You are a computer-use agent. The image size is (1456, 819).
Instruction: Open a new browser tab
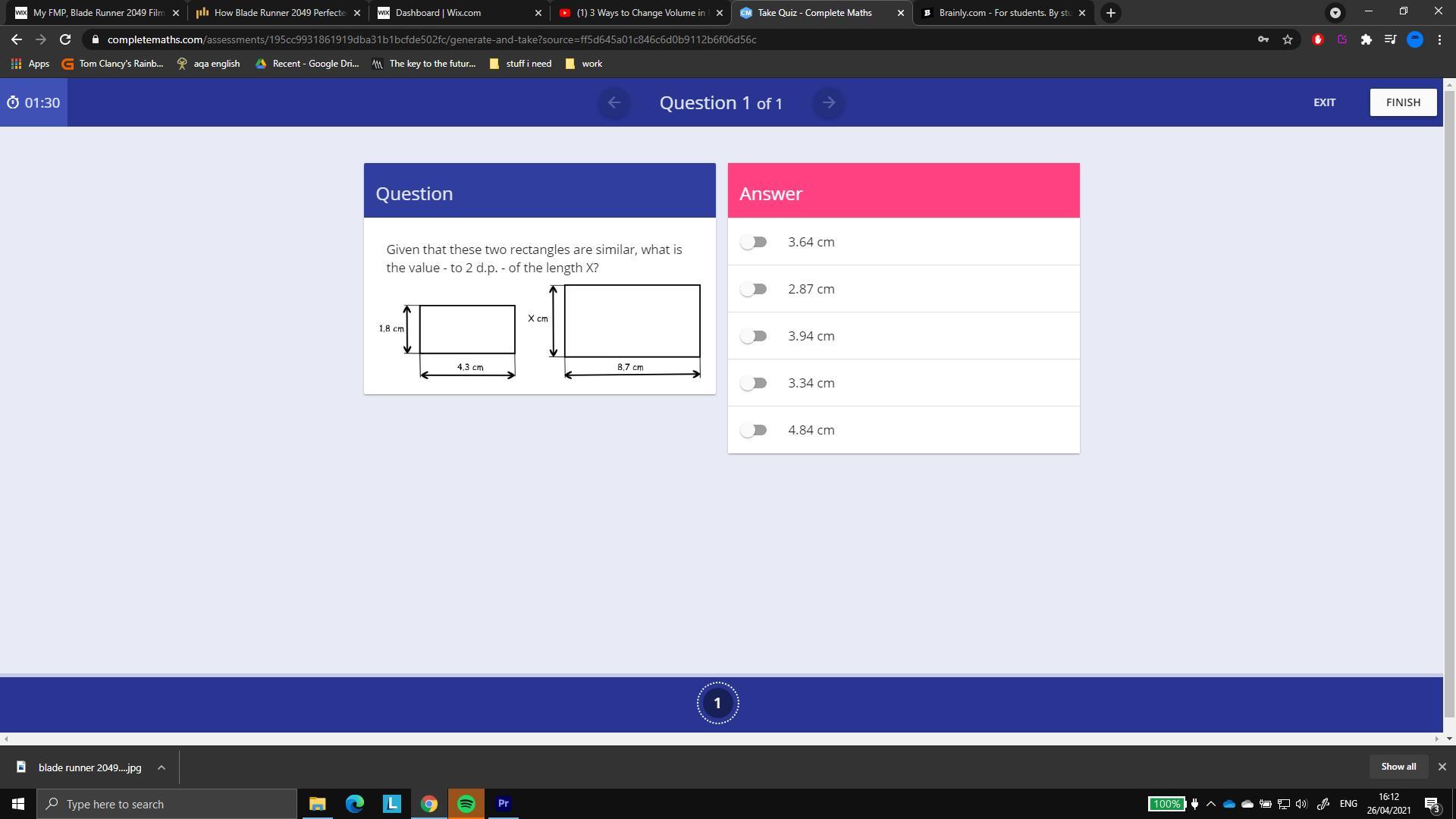1110,13
